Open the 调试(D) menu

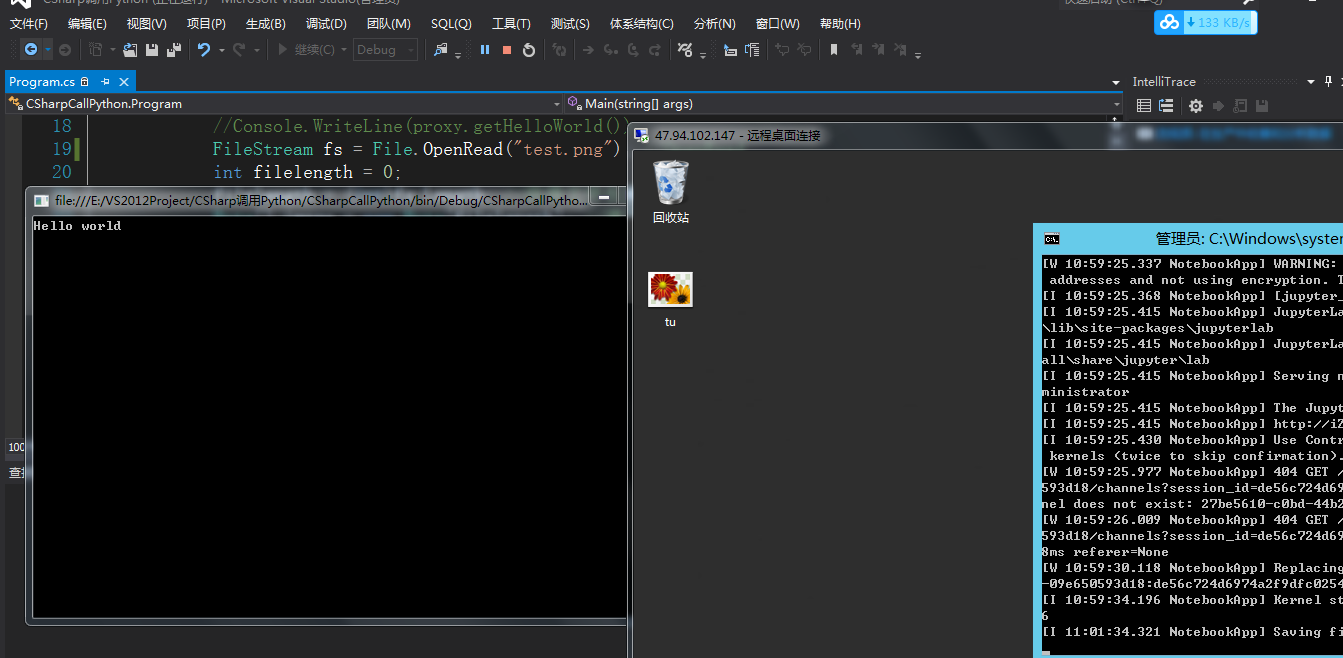click(326, 23)
